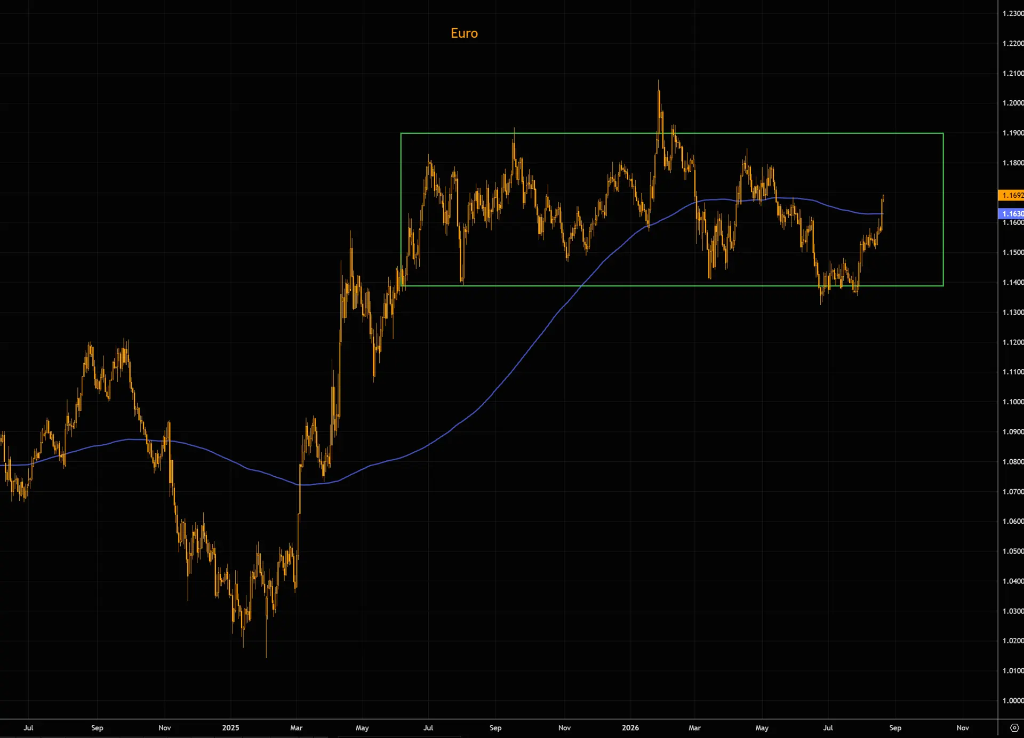The width and height of the screenshot is (1024, 738).
Task: Click the first Jul label on time axis
Action: 28,728
